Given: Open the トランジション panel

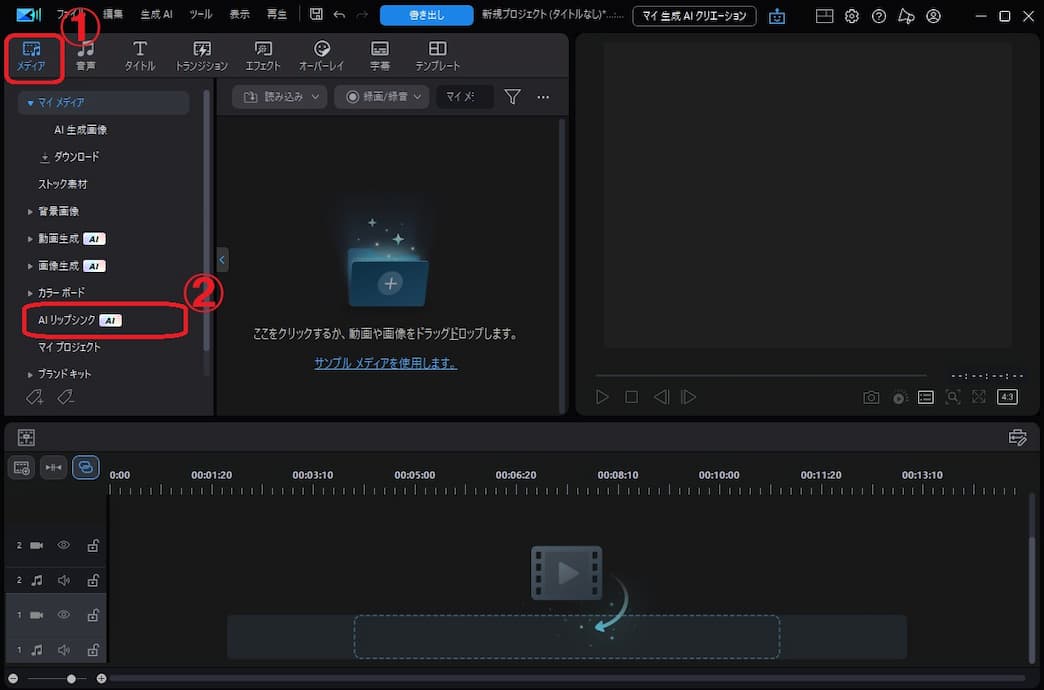Looking at the screenshot, I should [x=201, y=55].
